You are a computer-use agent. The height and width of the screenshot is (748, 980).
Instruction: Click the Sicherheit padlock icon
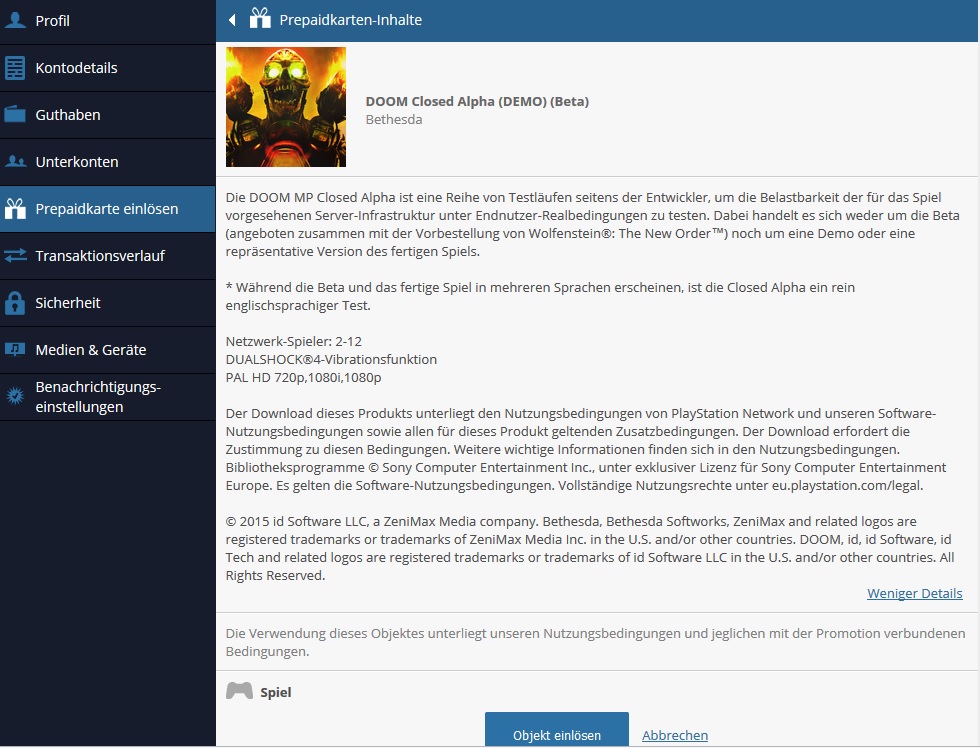click(15, 302)
